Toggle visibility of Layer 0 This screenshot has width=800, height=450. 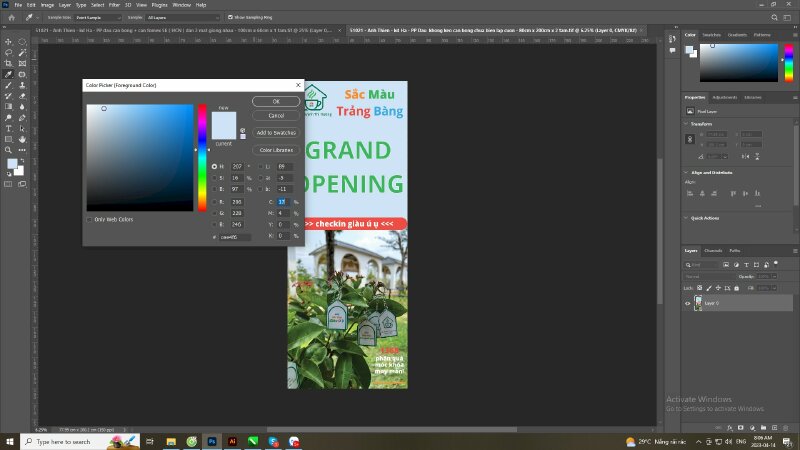tap(687, 302)
